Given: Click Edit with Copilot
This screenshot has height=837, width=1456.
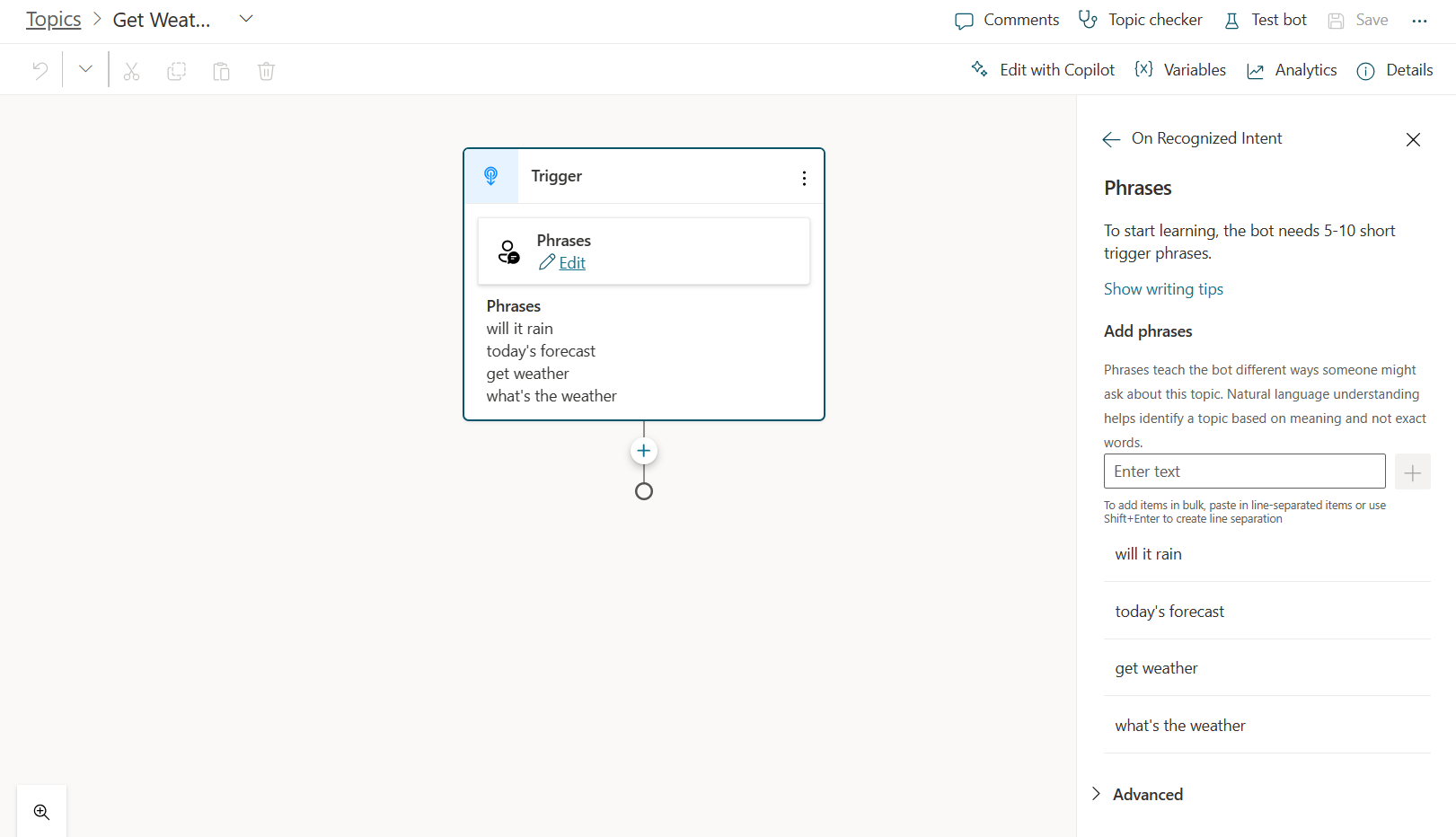Looking at the screenshot, I should pyautogui.click(x=1042, y=70).
